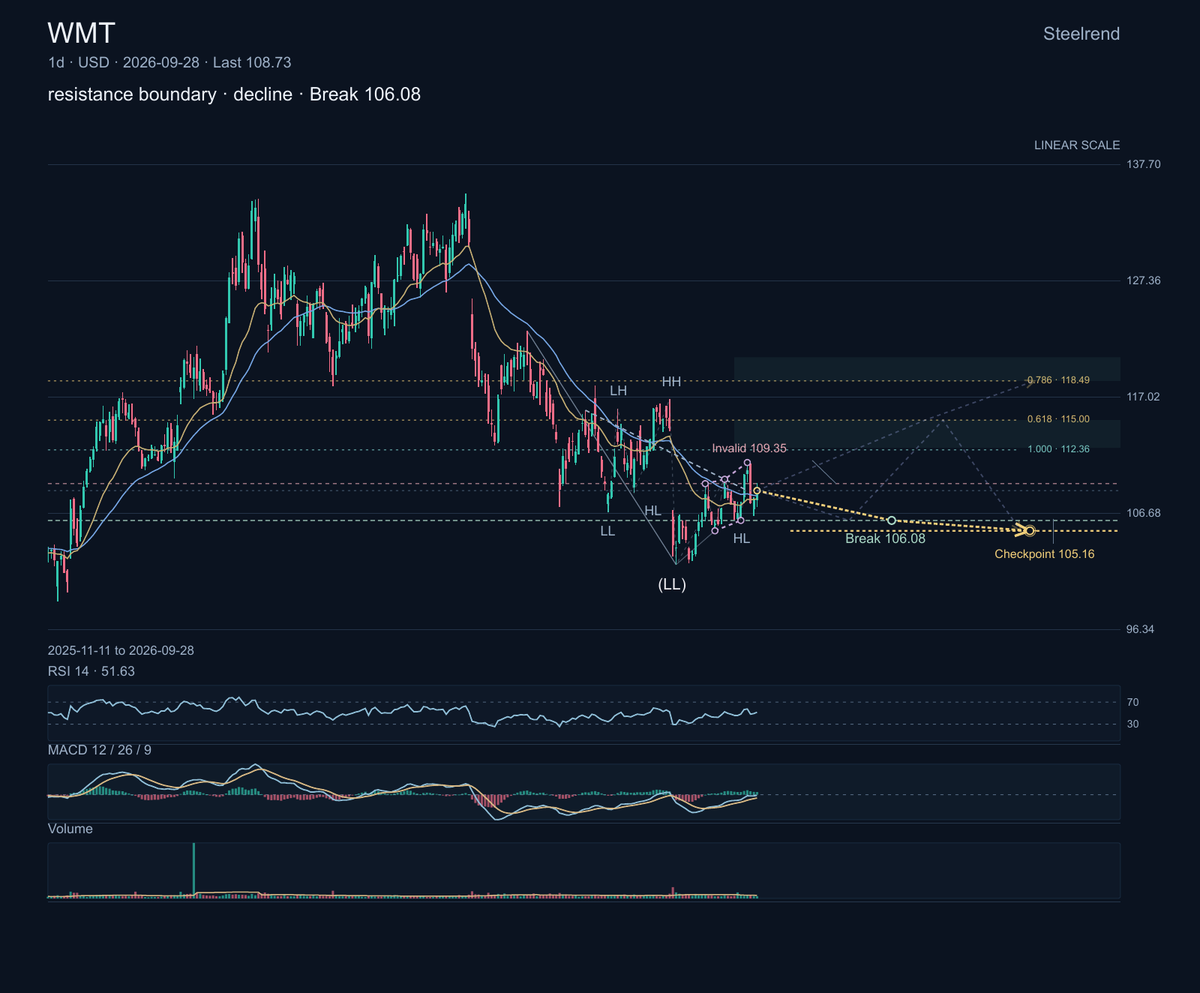Click the 117.02 price axis label
Image resolution: width=1200 pixels, height=993 pixels.
click(x=1143, y=397)
